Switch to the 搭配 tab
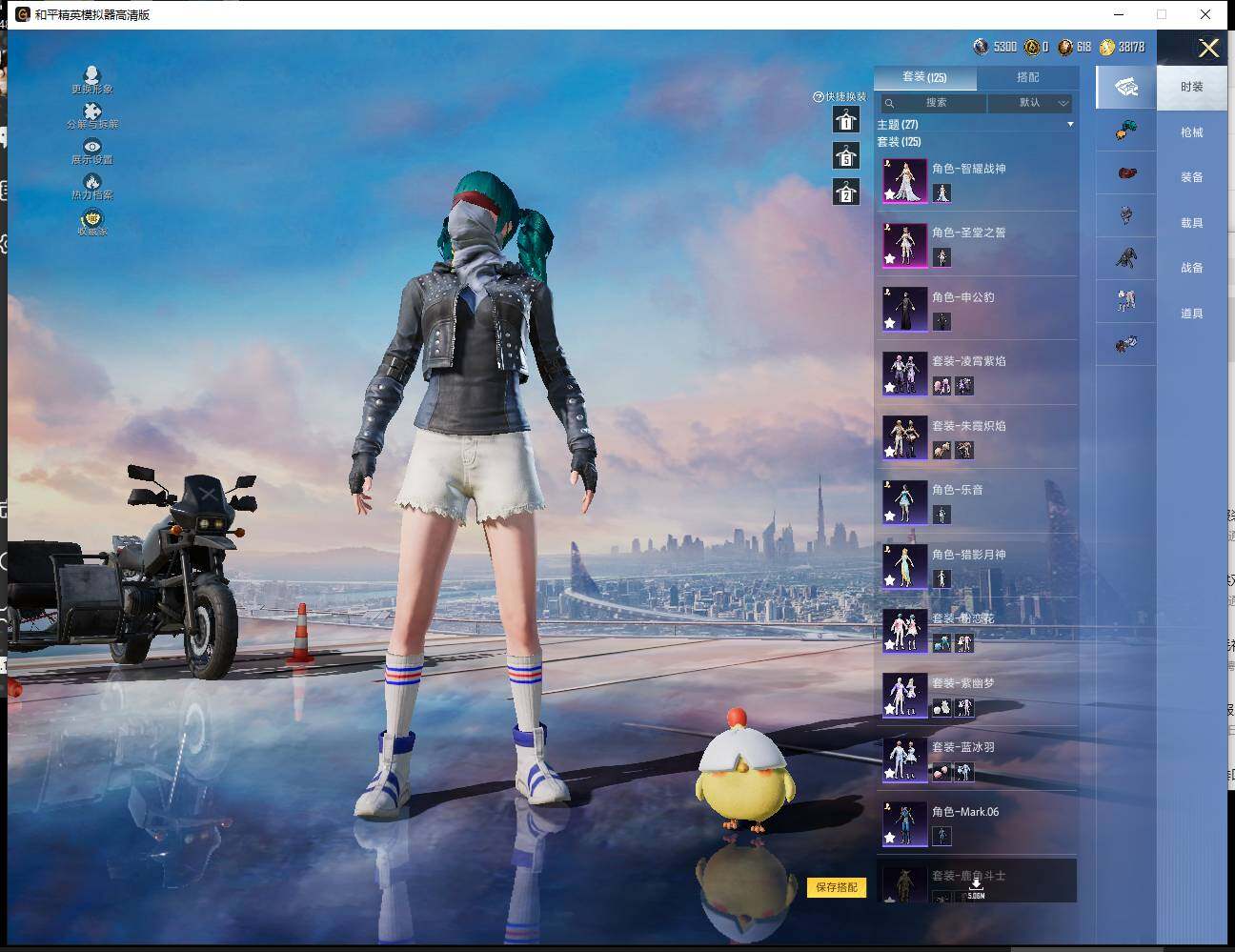 pos(1027,77)
